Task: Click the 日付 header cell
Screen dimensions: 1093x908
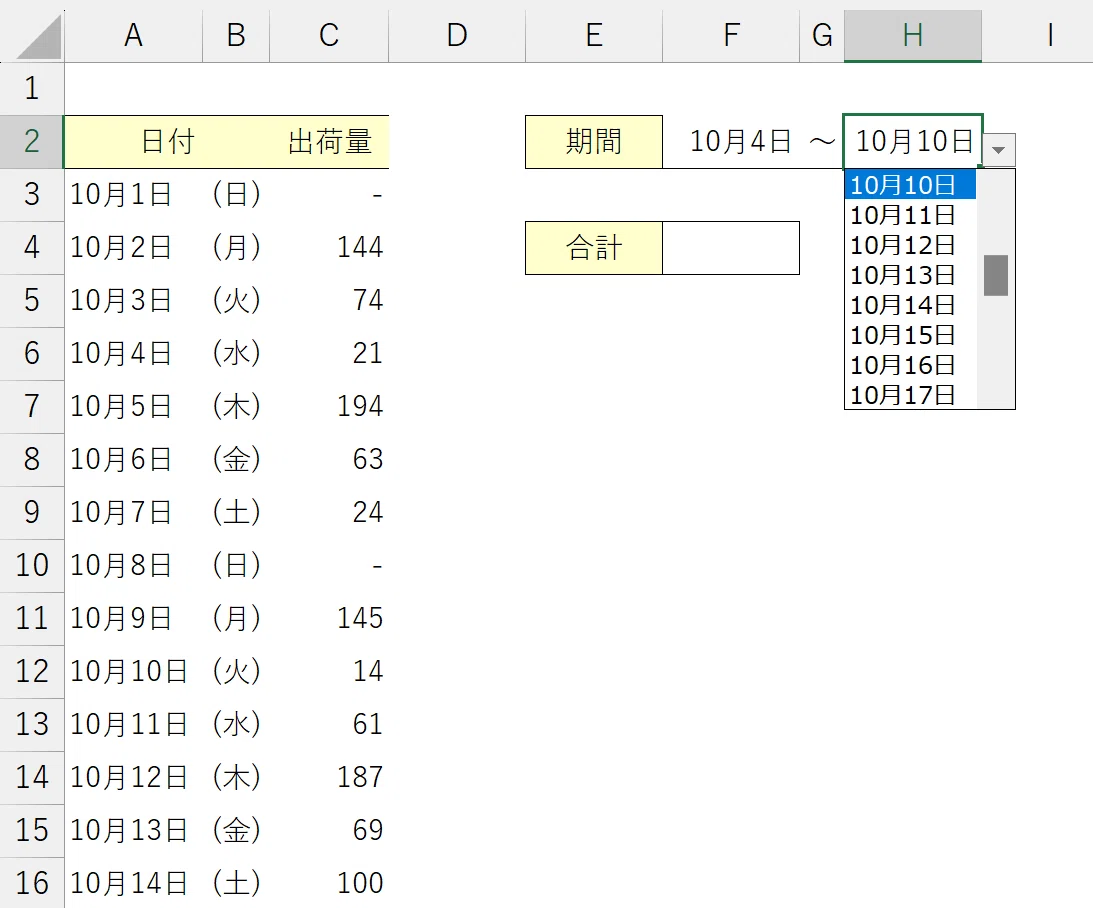Action: click(x=167, y=142)
